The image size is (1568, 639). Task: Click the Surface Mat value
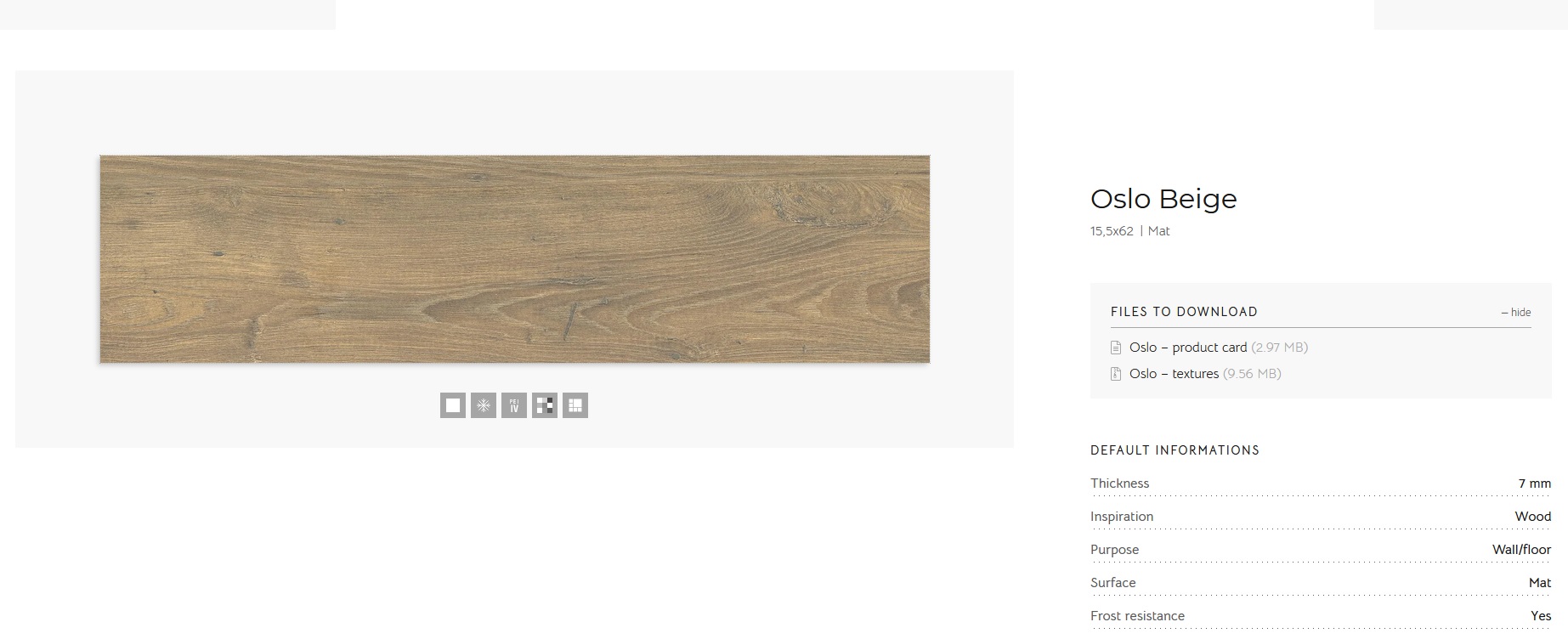click(x=1540, y=583)
